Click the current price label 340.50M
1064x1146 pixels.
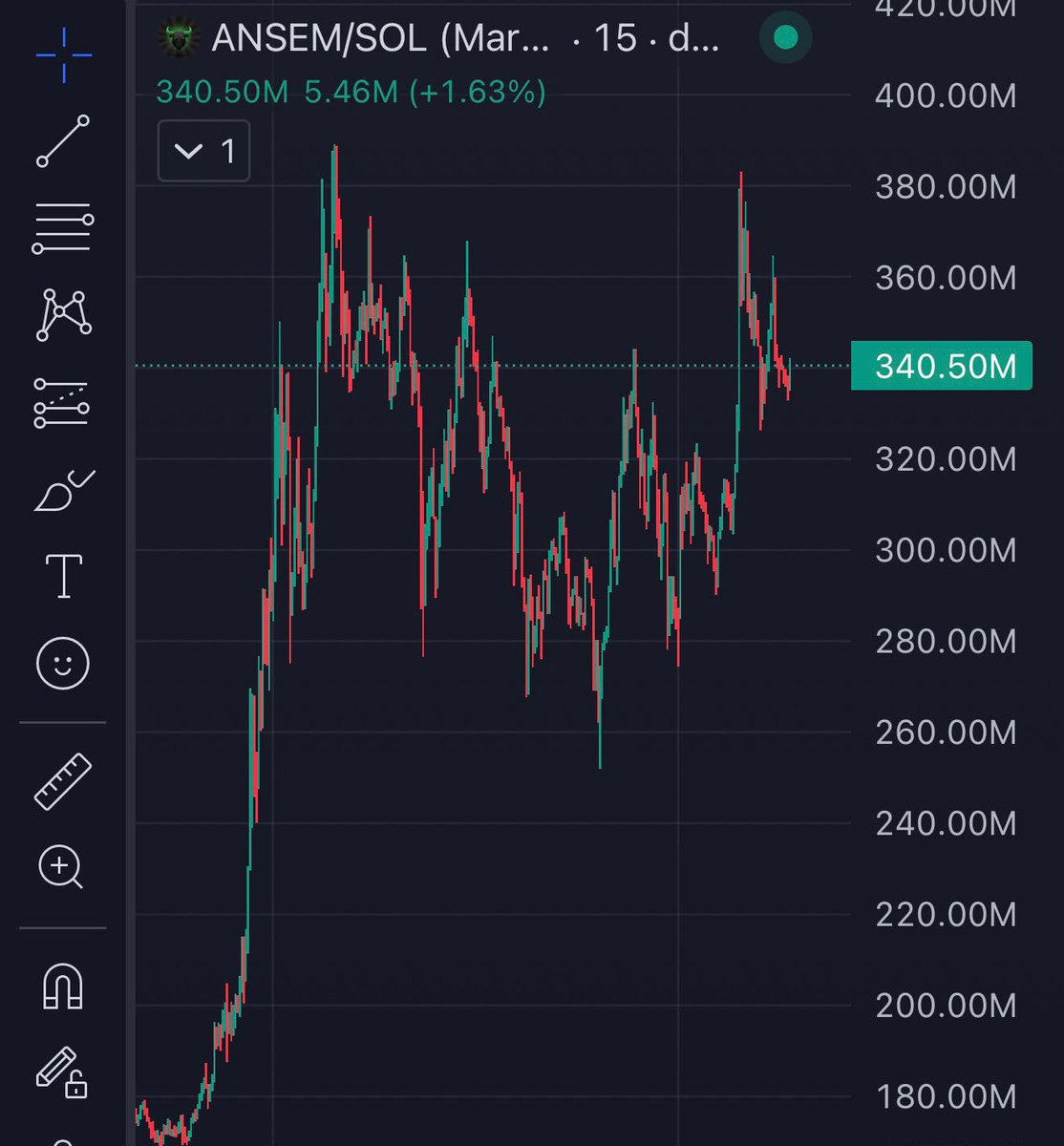[941, 366]
